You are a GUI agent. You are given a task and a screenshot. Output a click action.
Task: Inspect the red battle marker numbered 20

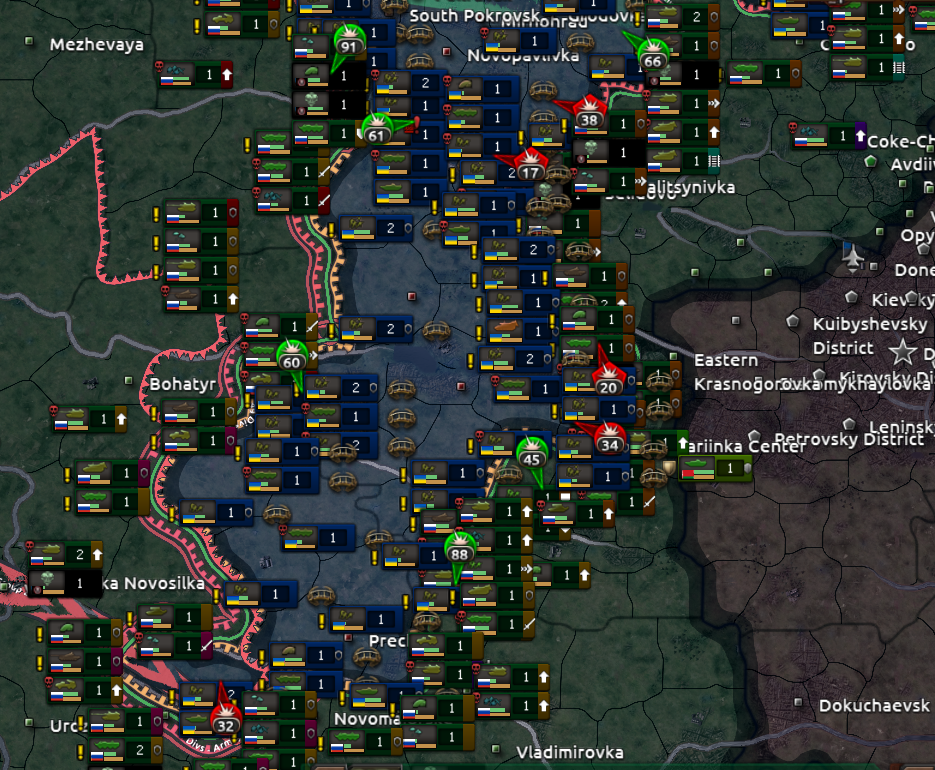click(x=608, y=384)
